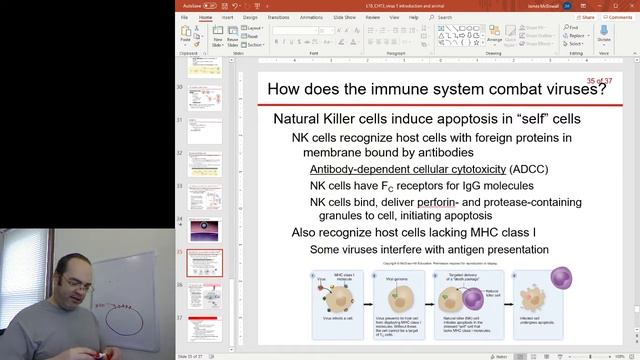Select the star shape in gallery
This screenshot has width=640, height=360.
[x=476, y=42]
